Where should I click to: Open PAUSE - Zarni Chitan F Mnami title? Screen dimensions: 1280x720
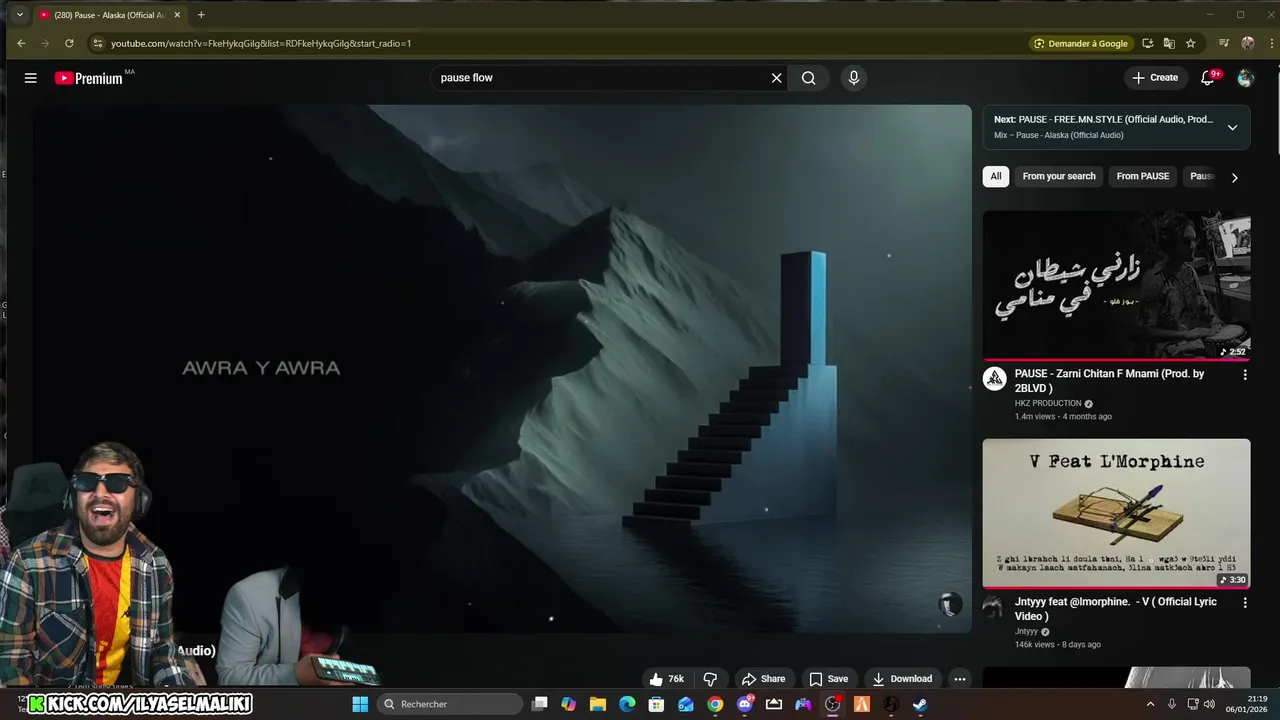1109,381
